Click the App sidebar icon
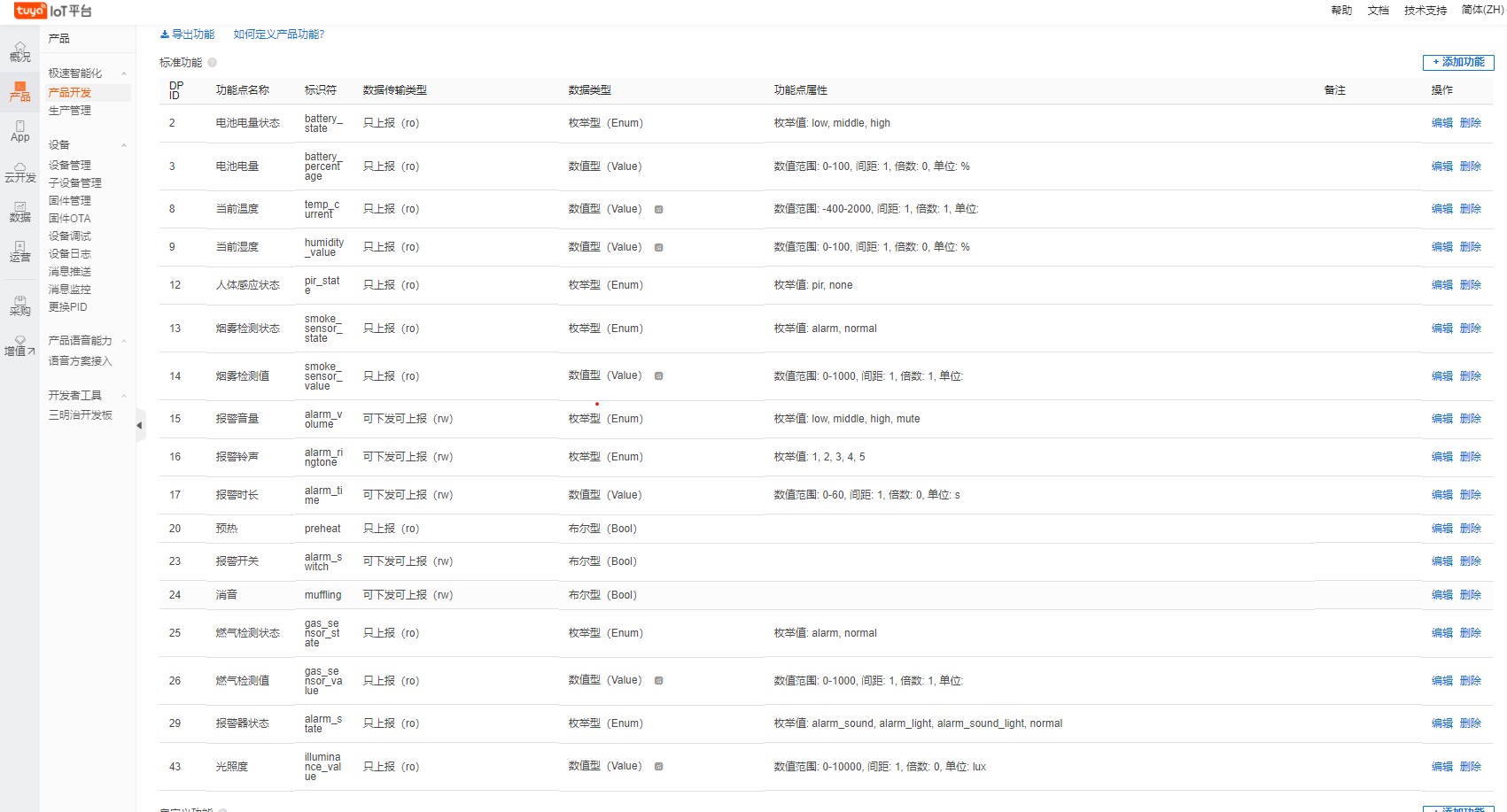 (19, 131)
